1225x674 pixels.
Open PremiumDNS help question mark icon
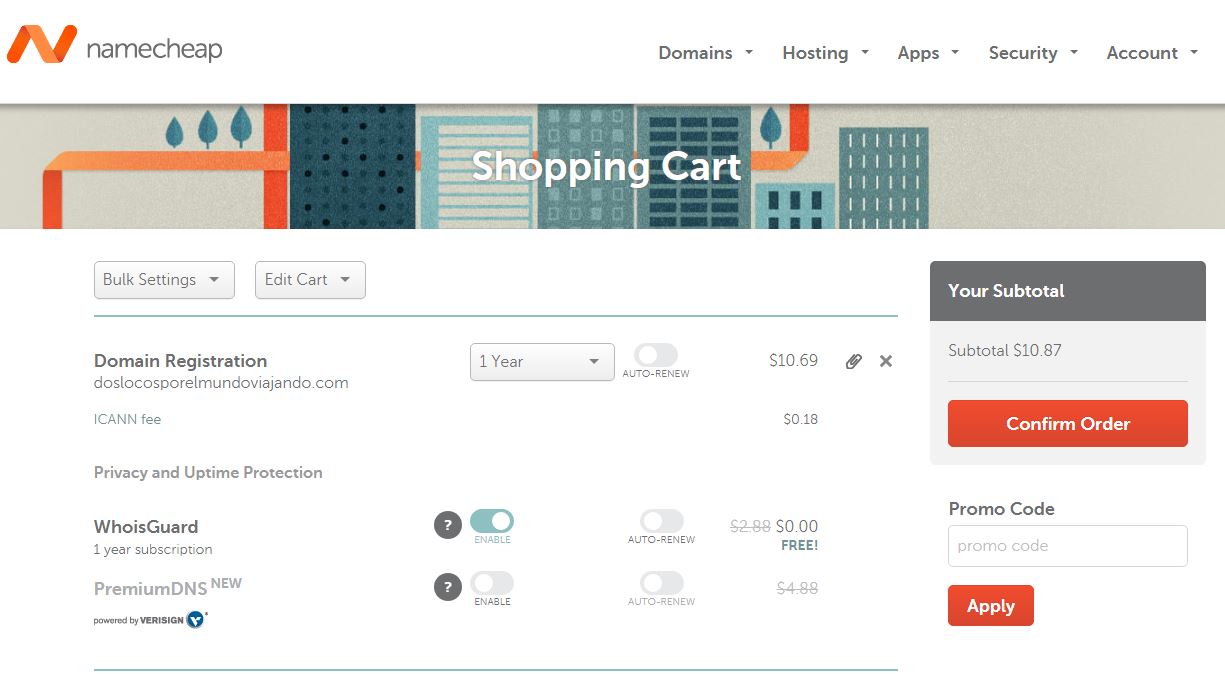click(x=448, y=587)
